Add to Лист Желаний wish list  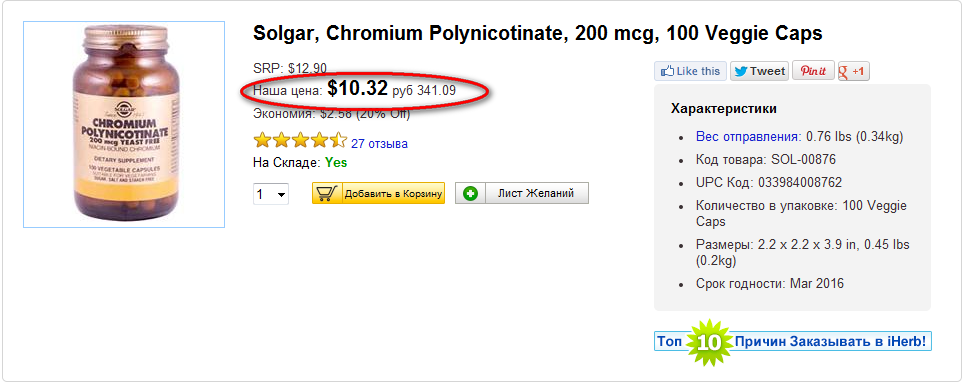[x=522, y=193]
